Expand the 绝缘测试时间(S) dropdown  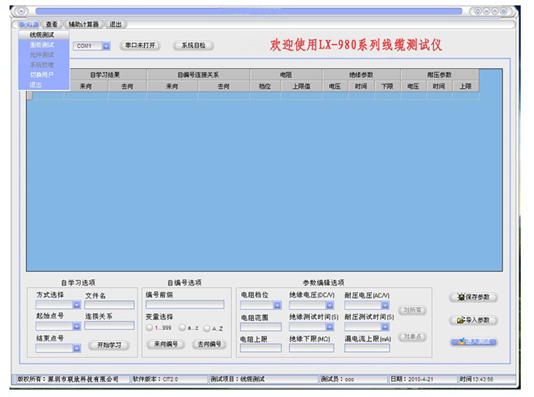330,327
